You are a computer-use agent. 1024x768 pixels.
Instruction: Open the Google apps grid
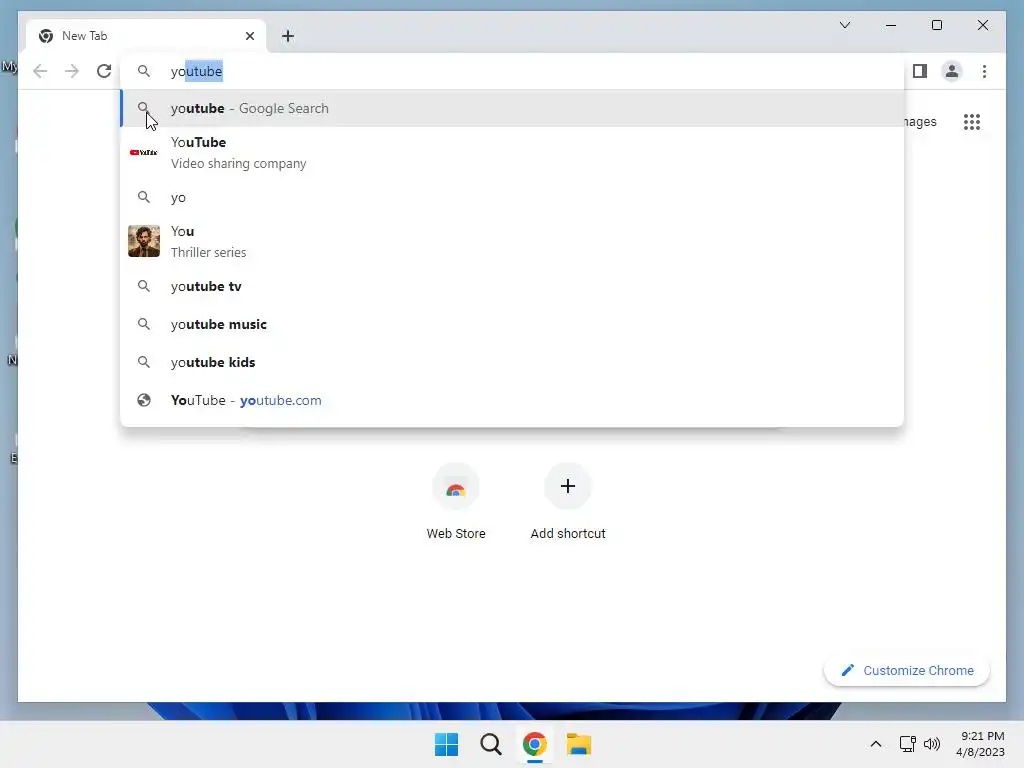click(972, 122)
